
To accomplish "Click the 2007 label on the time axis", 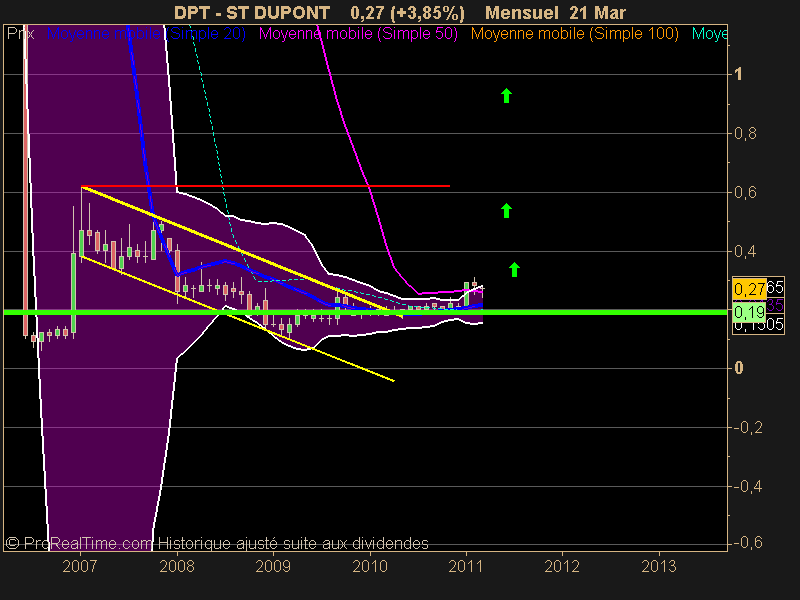I will point(80,566).
